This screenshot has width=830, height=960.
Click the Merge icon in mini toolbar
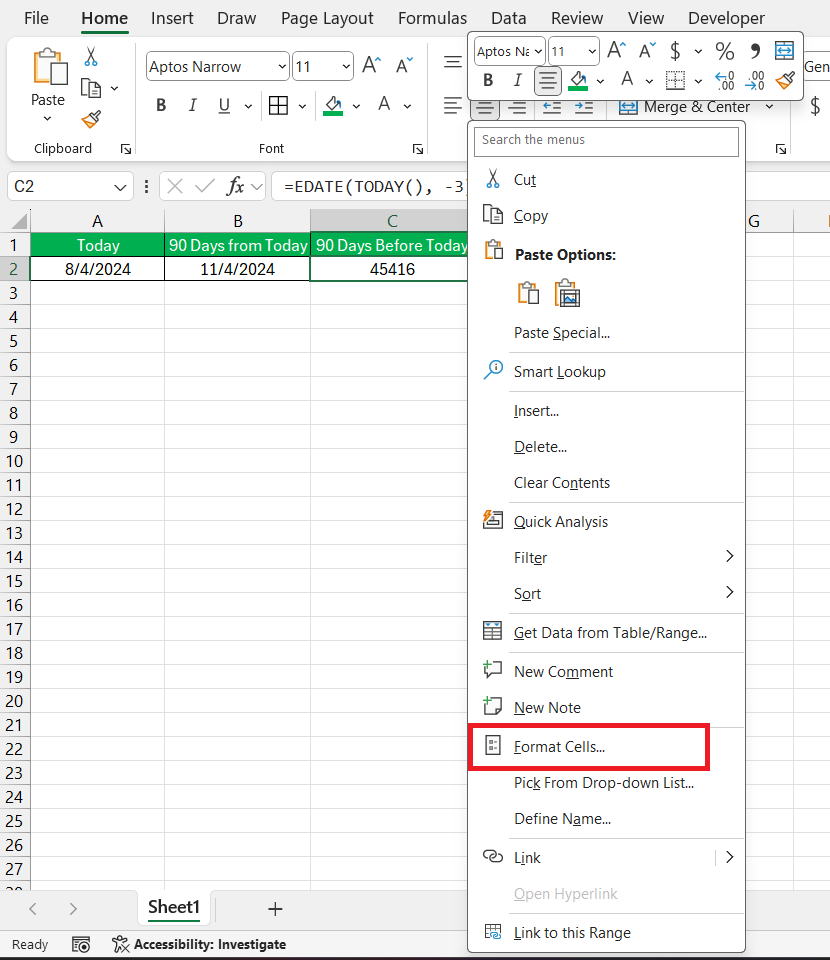click(x=784, y=50)
